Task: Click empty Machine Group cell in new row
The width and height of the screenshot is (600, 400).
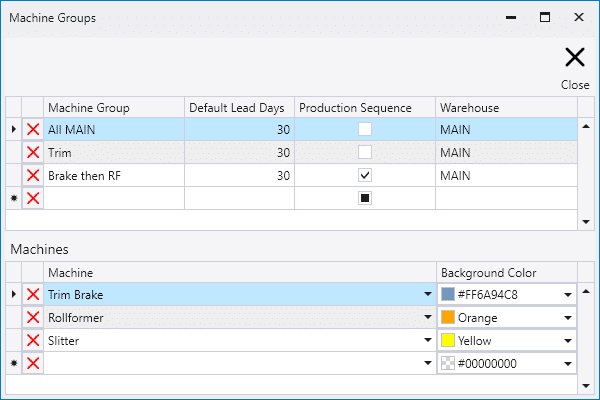Action: [114, 198]
